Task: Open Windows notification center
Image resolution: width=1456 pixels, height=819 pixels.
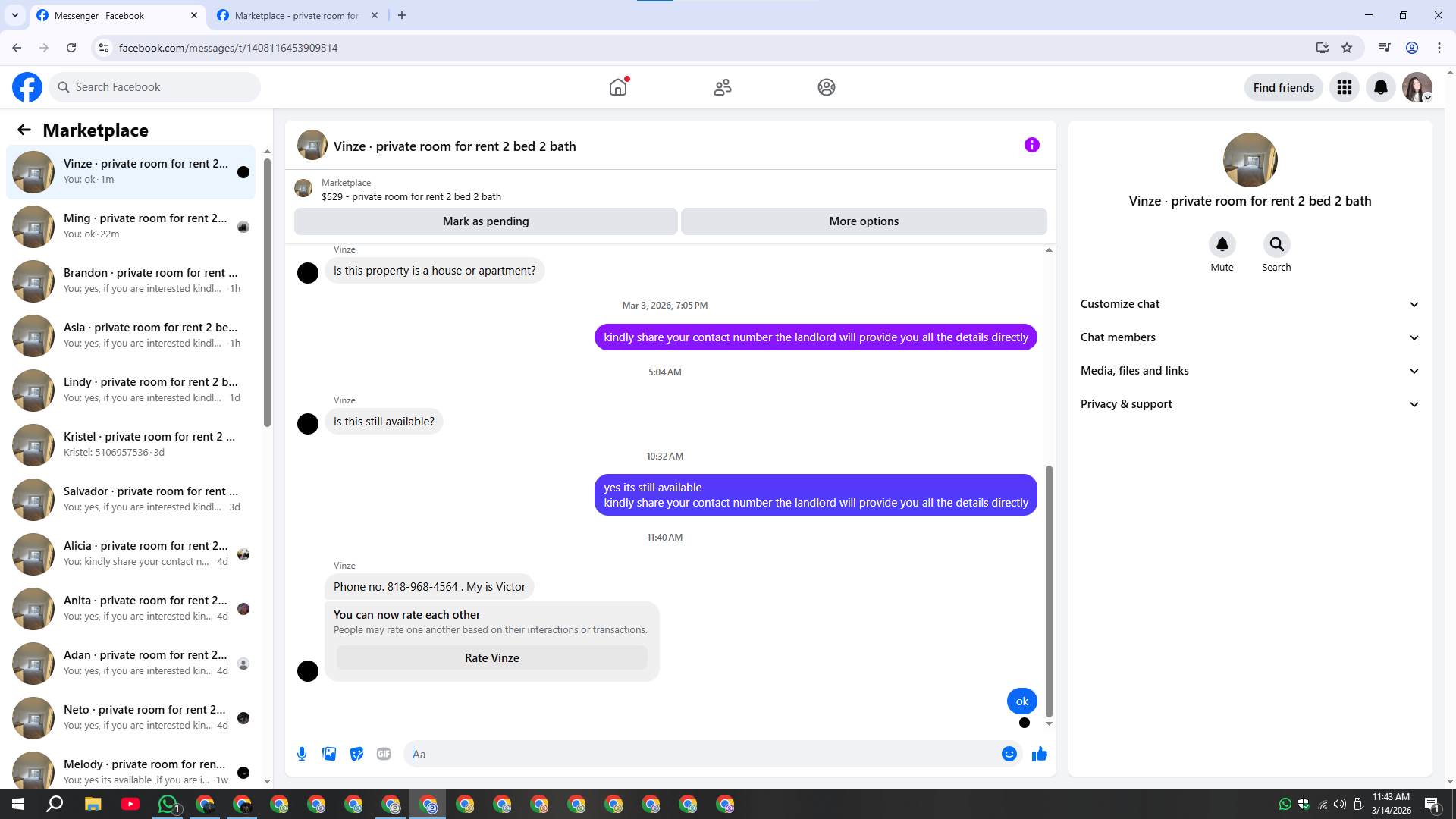Action: click(x=1432, y=804)
